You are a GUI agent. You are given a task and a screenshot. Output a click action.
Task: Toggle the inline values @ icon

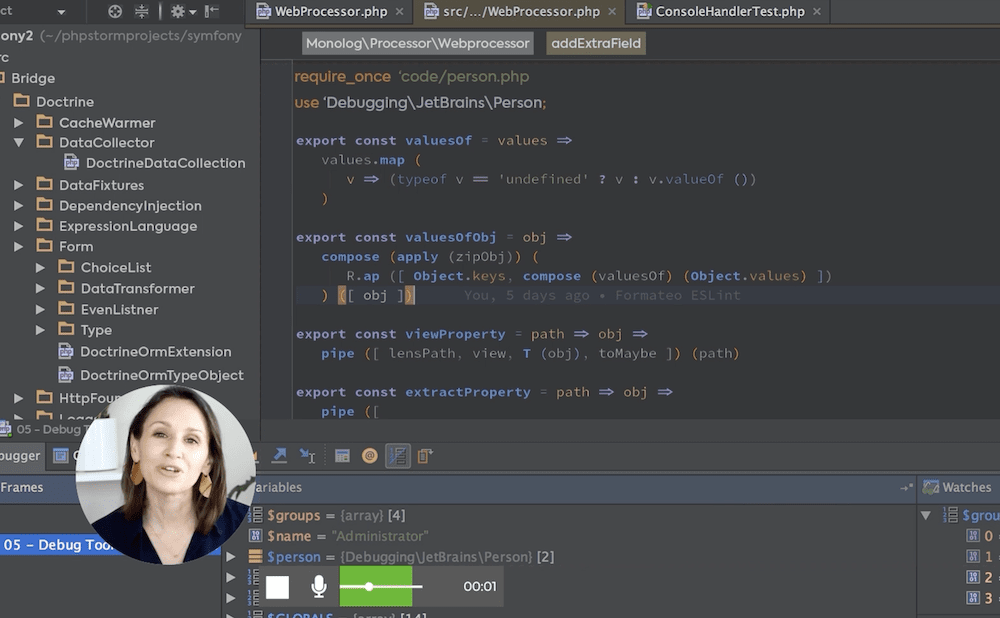point(370,455)
